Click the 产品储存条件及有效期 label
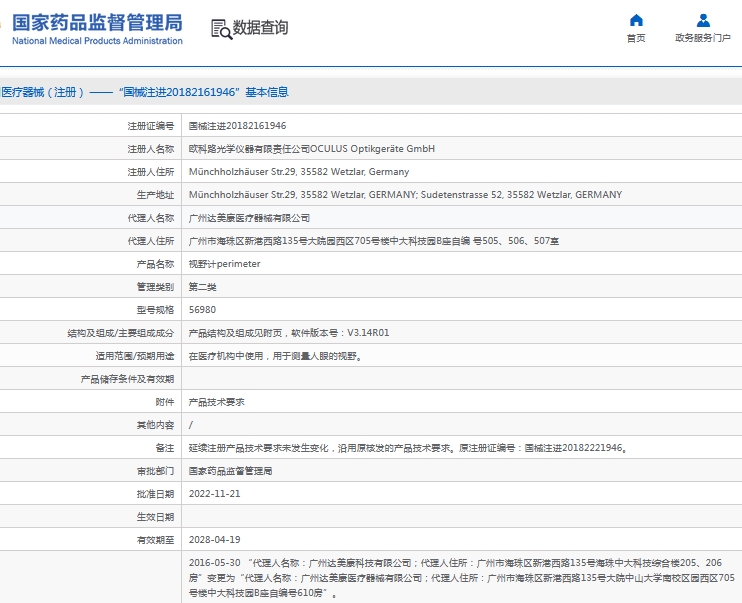Image resolution: width=742 pixels, height=603 pixels. 127,379
